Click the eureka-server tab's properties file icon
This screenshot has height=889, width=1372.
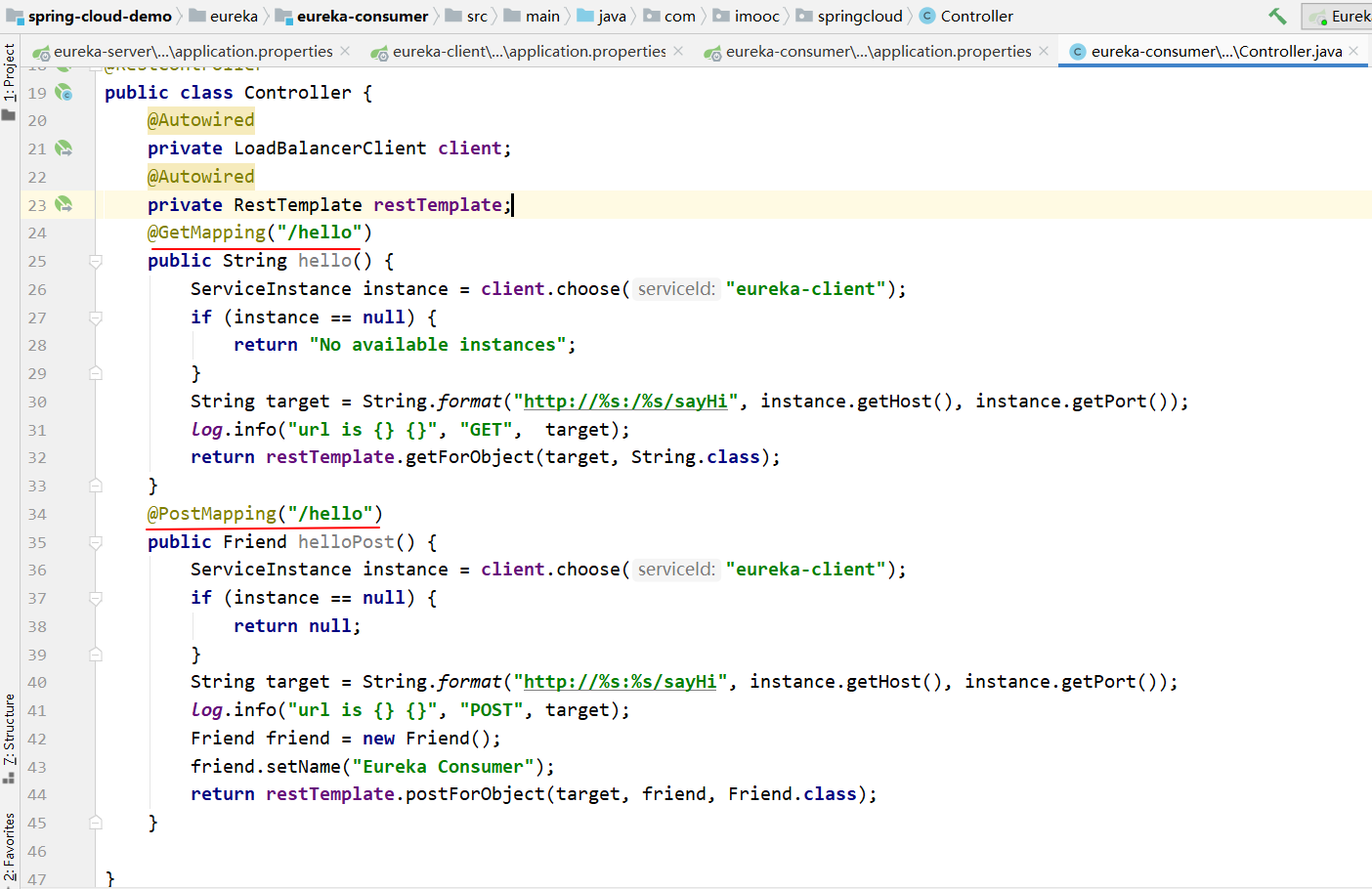[x=41, y=52]
